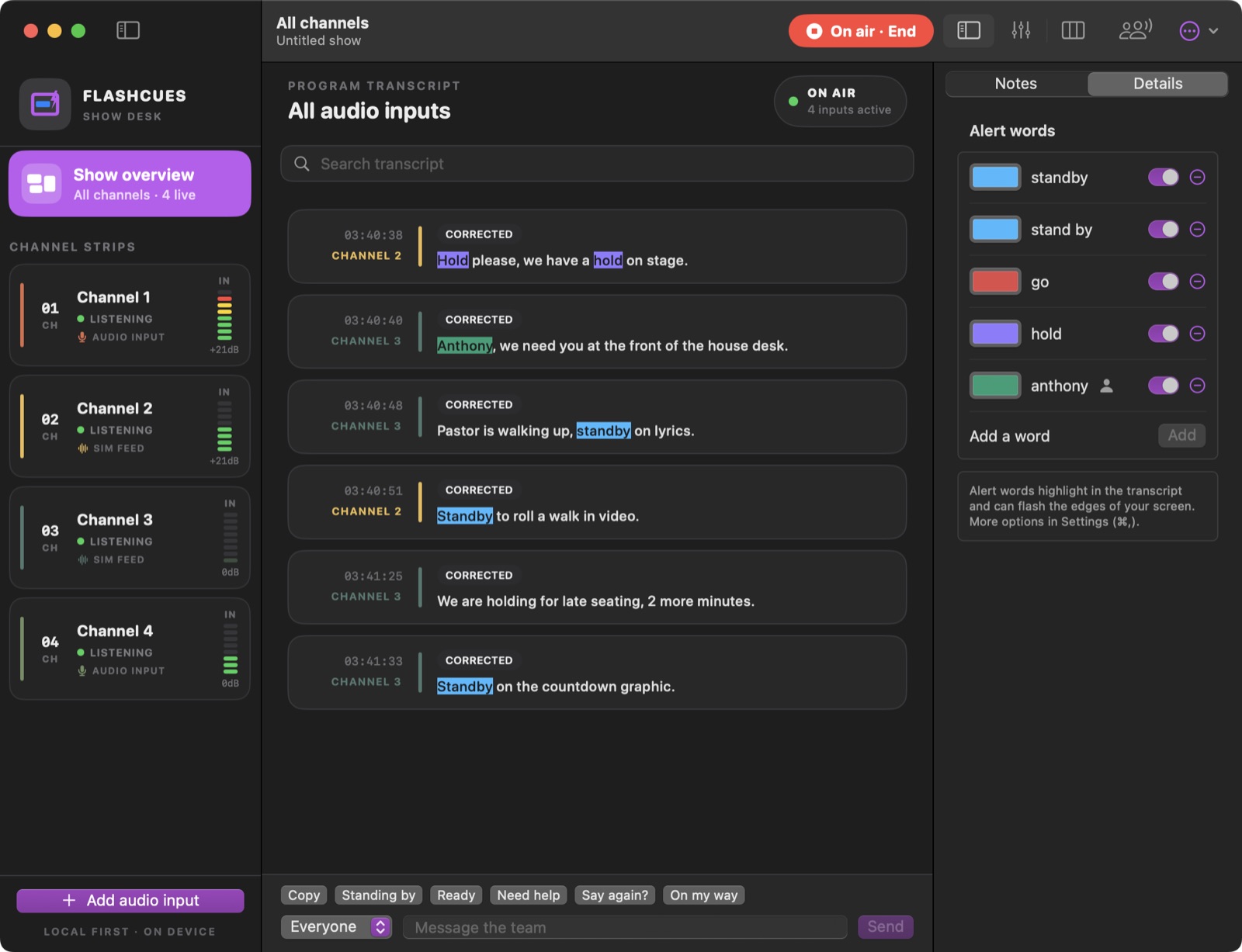This screenshot has width=1242, height=952.
Task: Select Show overview in the sidebar
Action: tap(130, 184)
